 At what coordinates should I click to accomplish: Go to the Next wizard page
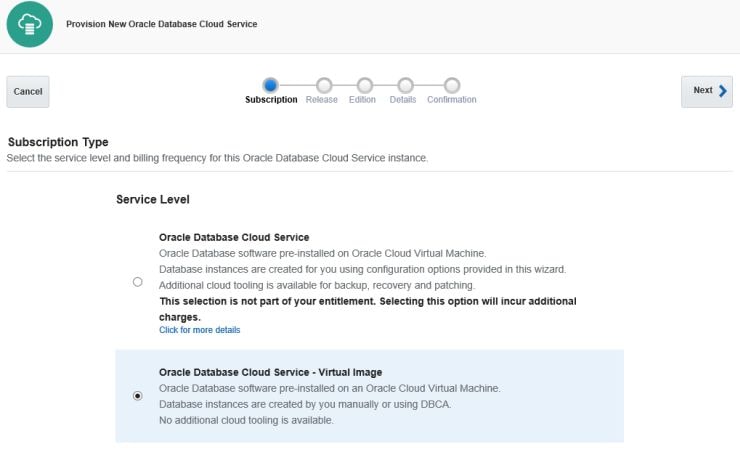(x=707, y=91)
